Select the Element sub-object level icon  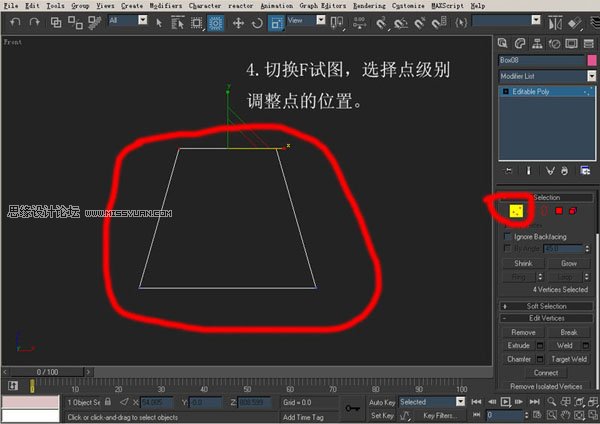pos(573,211)
